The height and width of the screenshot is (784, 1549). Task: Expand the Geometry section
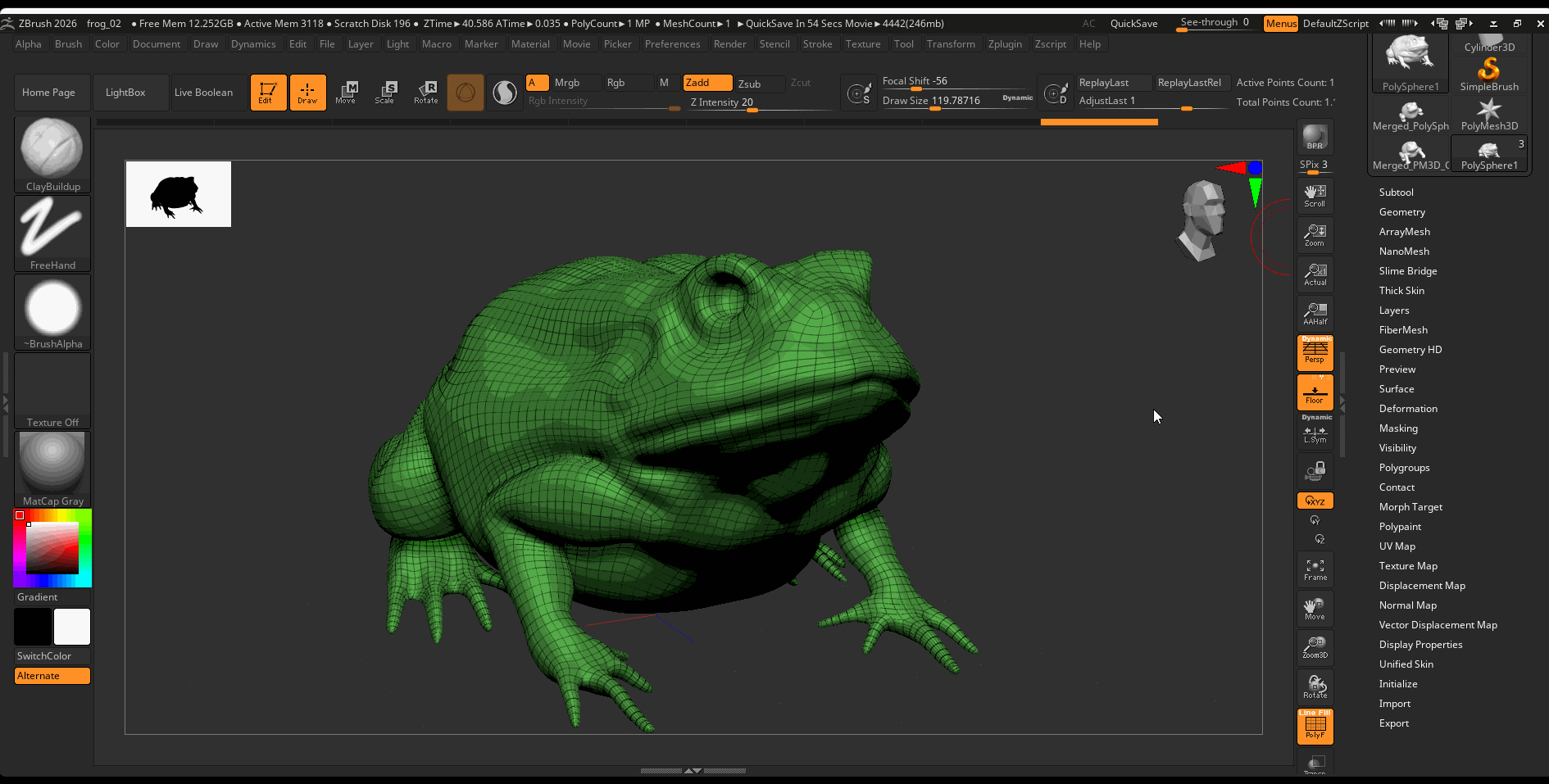[x=1401, y=212]
